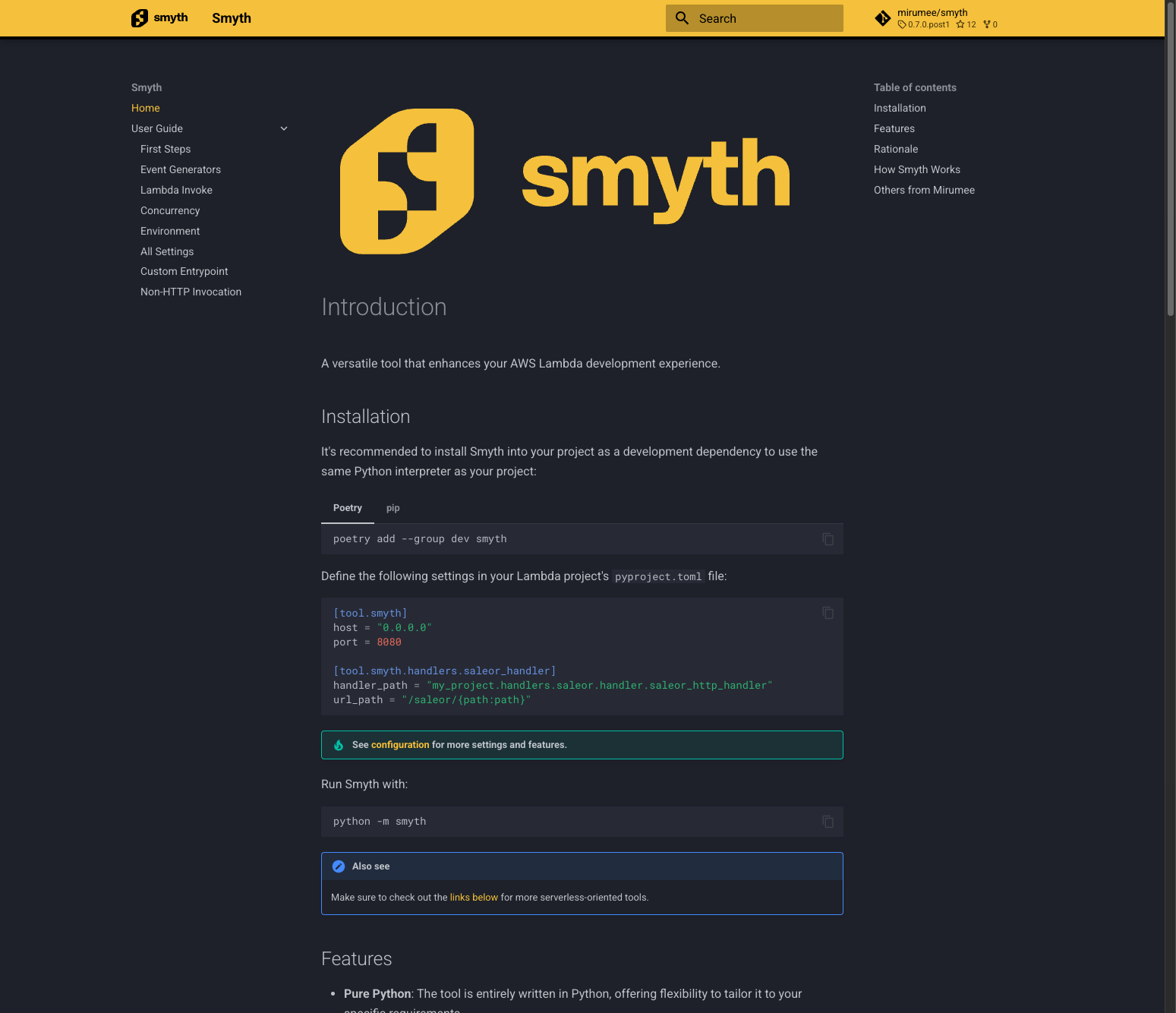Click version tag 0.7.0.post1
The image size is (1176, 1013).
923,24
